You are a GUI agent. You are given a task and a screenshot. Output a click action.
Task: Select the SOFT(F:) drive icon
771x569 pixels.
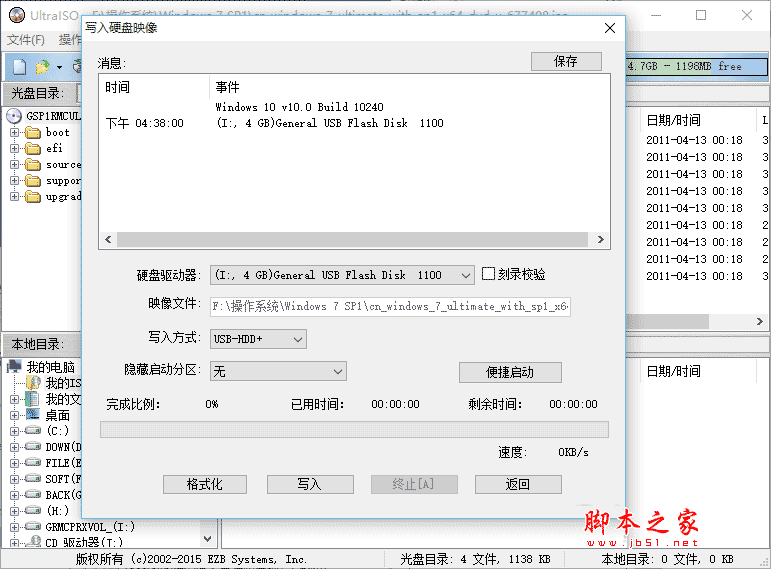[33, 479]
